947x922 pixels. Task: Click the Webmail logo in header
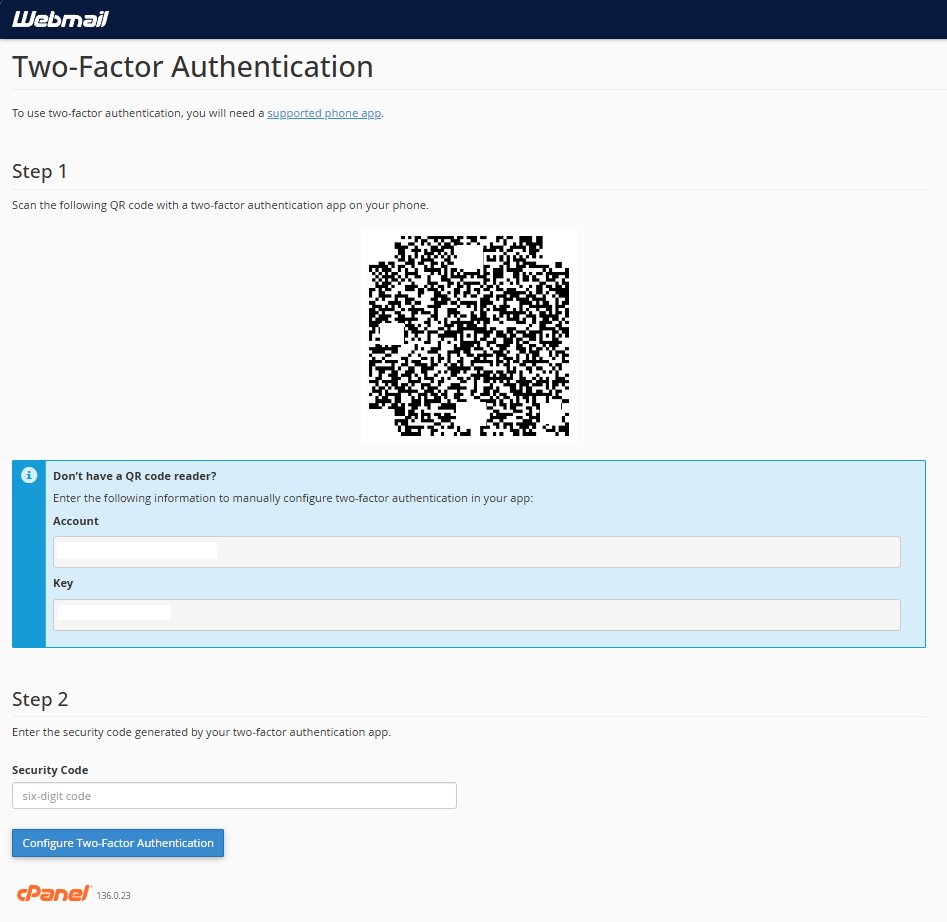[60, 19]
